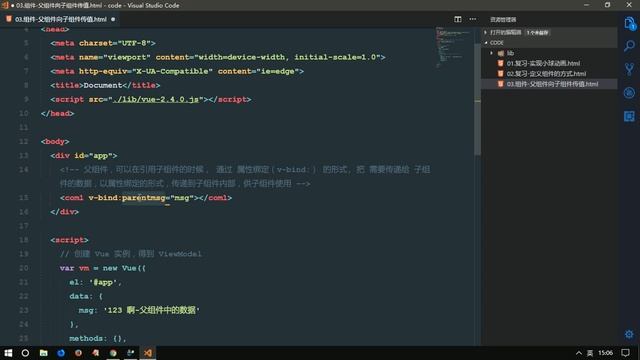This screenshot has height=360, width=640.
Task: Click the div id="app" opening tag
Action: click(84, 156)
